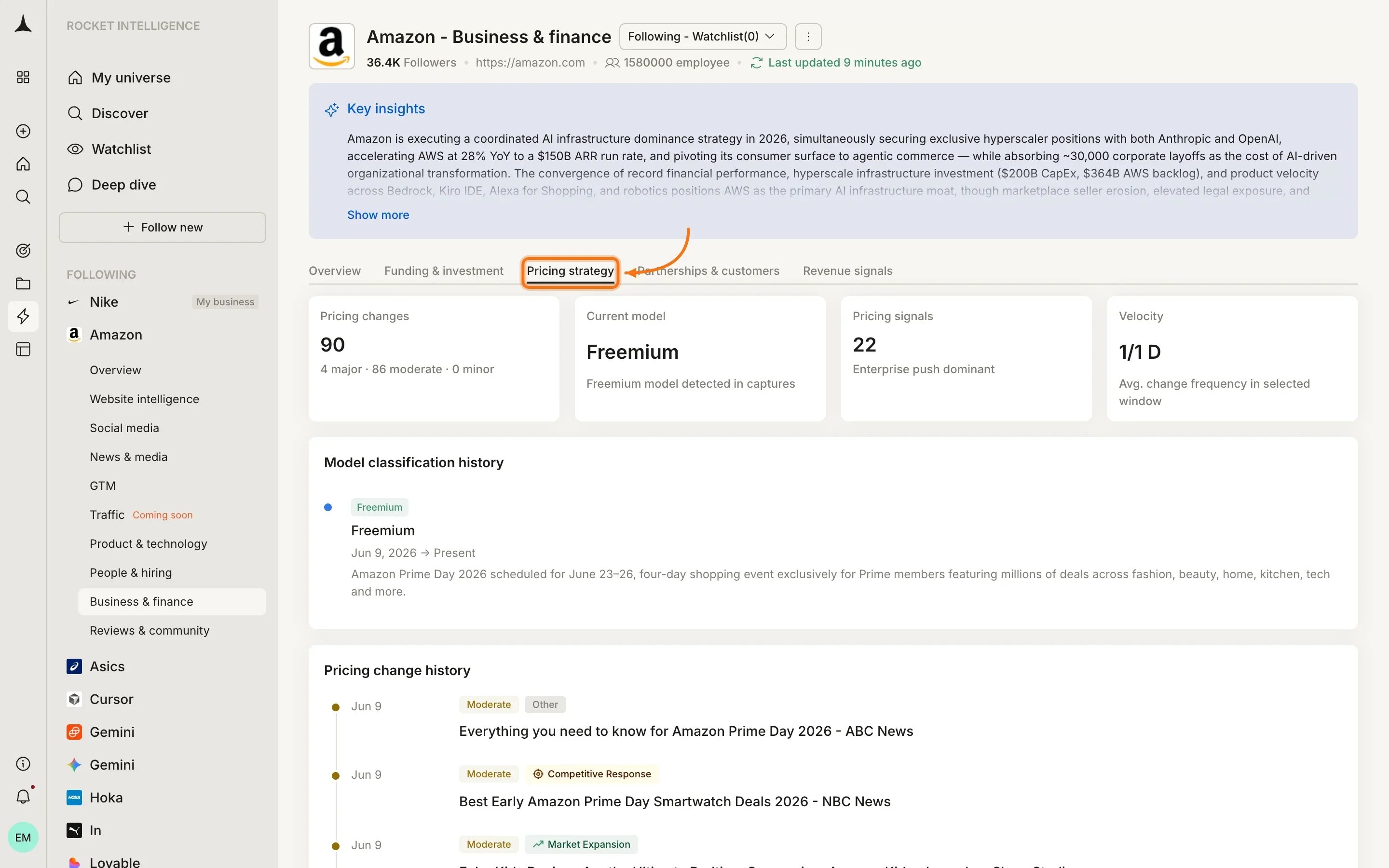Click the Pricing changes 90 card
The height and width of the screenshot is (868, 1389).
(x=434, y=359)
